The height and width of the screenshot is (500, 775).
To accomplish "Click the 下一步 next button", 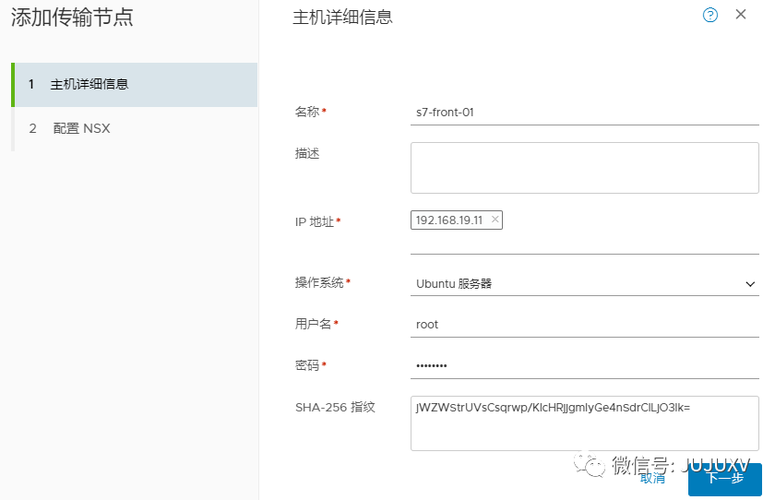I will point(725,479).
